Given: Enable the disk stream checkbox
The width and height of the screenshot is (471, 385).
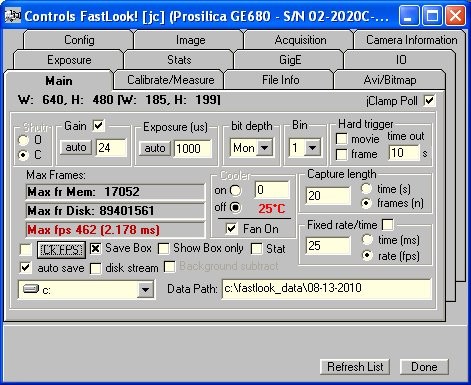Looking at the screenshot, I should pyautogui.click(x=96, y=268).
